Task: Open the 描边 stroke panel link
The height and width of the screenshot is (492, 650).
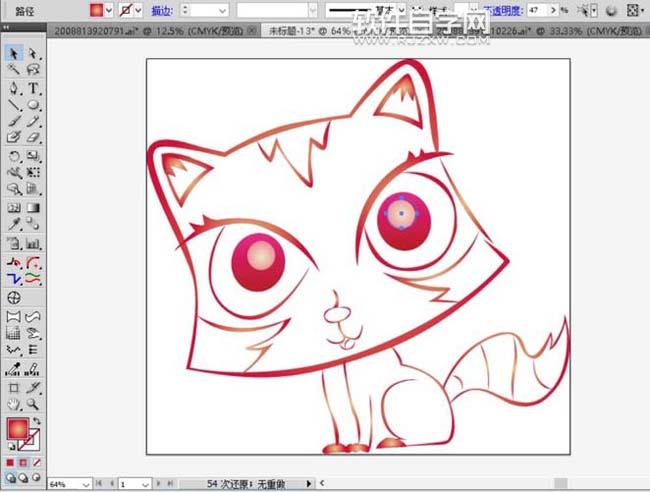Action: pyautogui.click(x=162, y=10)
